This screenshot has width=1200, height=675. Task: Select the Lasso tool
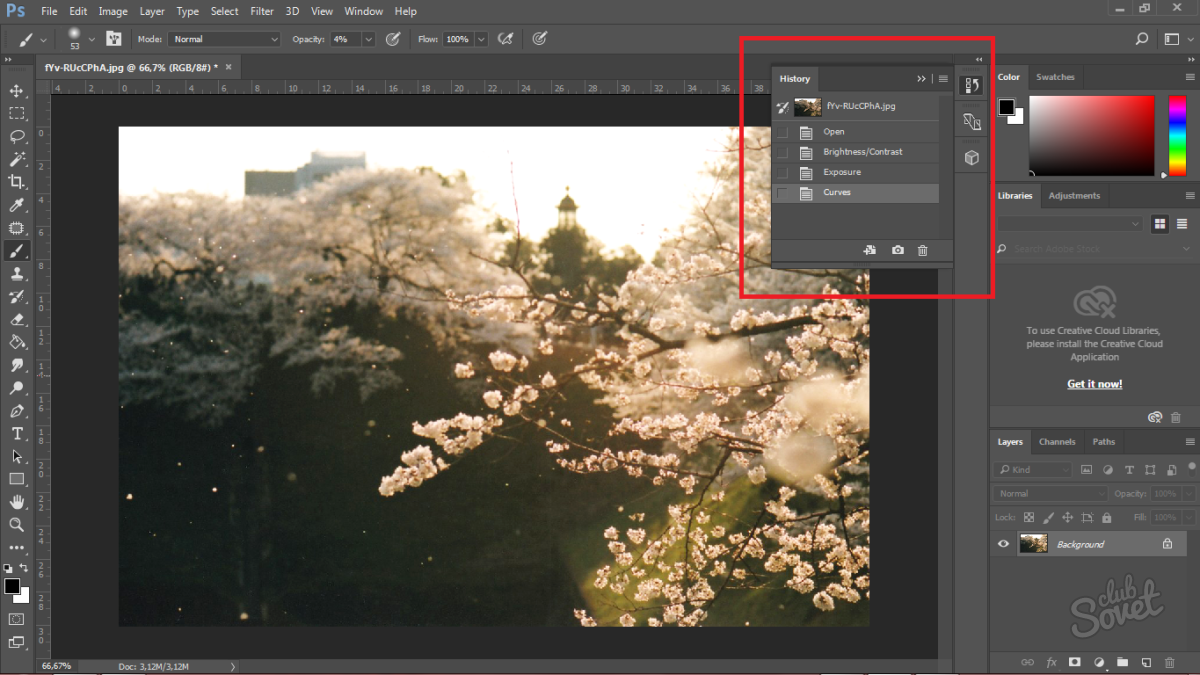coord(17,136)
